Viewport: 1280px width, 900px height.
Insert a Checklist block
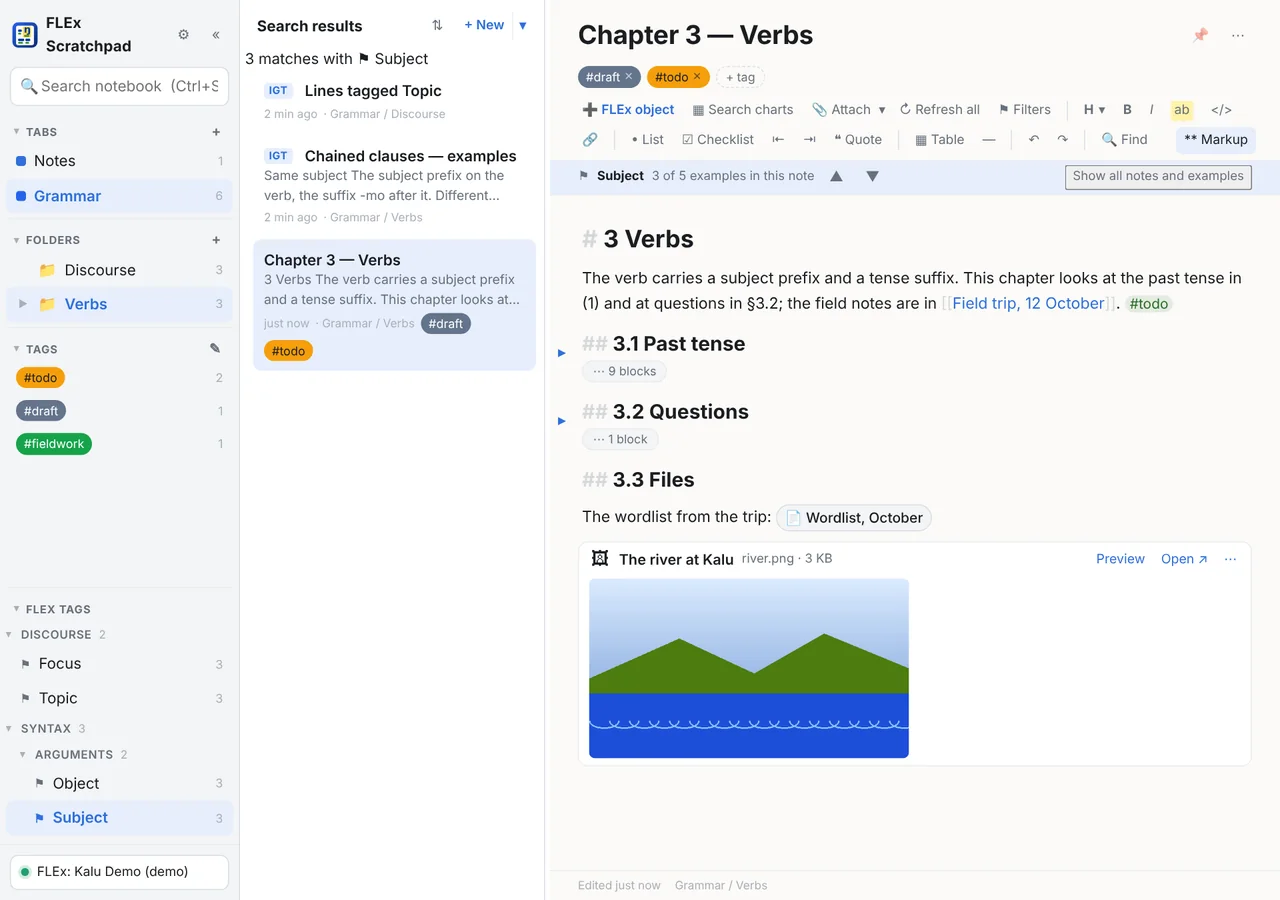pos(718,139)
